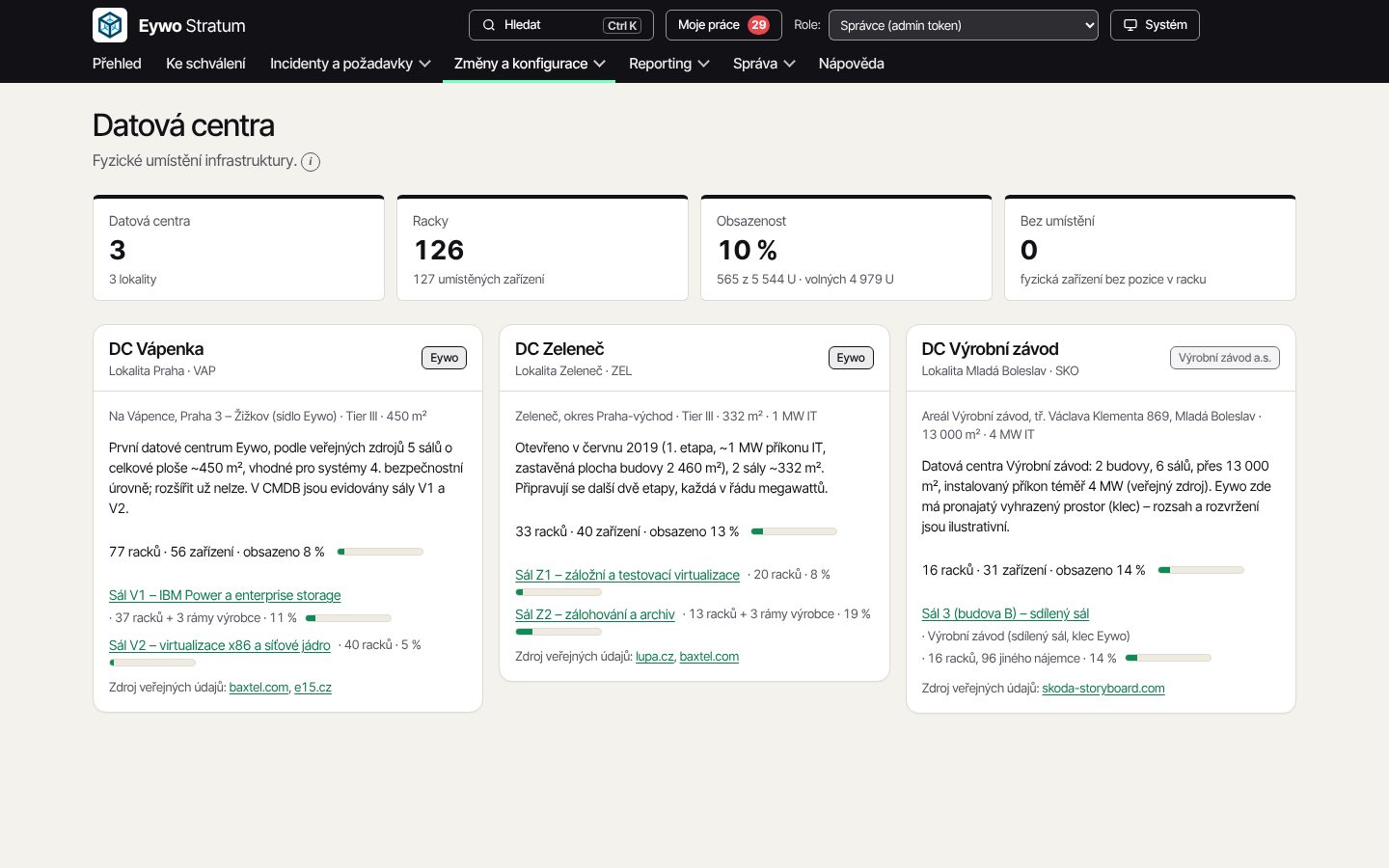Click the Bez umístění summary card
1389x868 pixels.
(1150, 248)
